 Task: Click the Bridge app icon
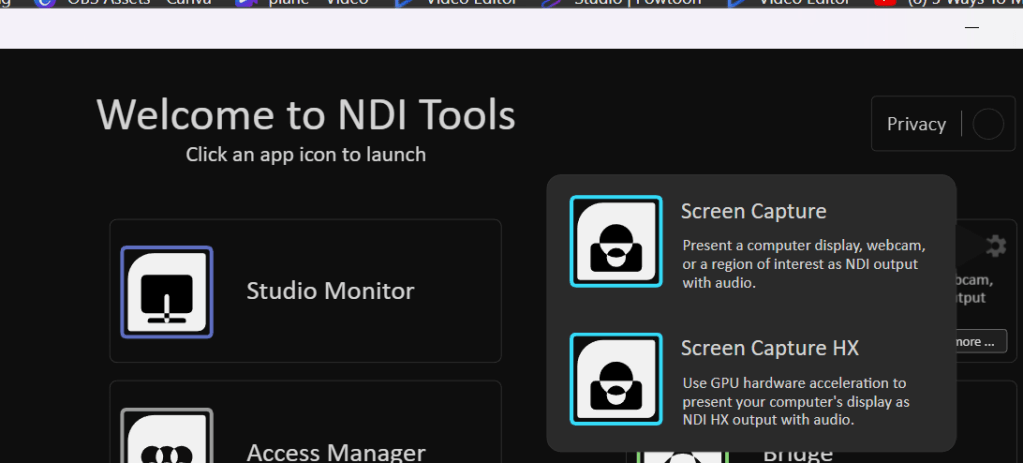click(x=682, y=456)
